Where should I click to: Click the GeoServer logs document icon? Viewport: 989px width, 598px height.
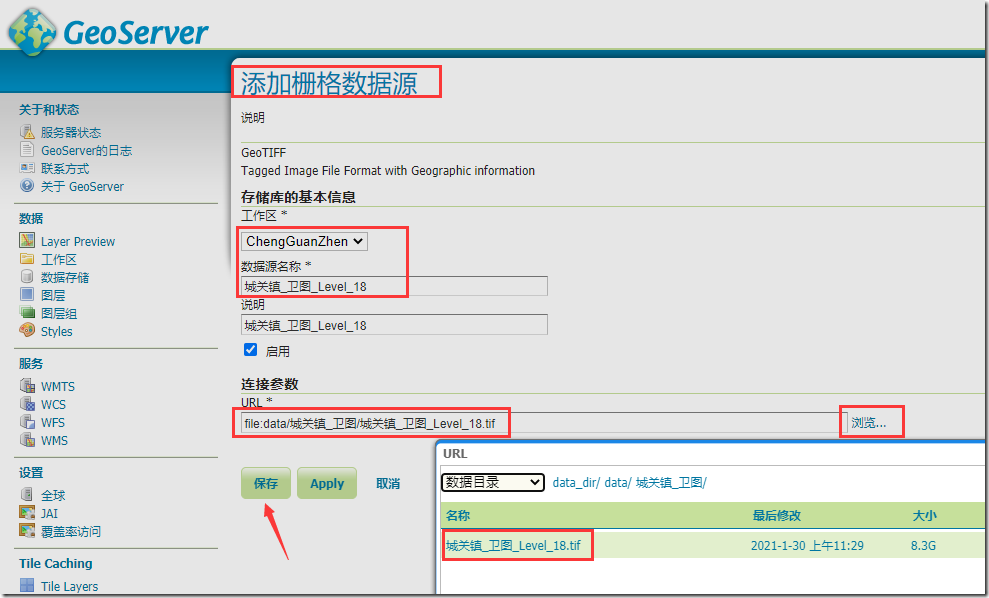[x=27, y=150]
